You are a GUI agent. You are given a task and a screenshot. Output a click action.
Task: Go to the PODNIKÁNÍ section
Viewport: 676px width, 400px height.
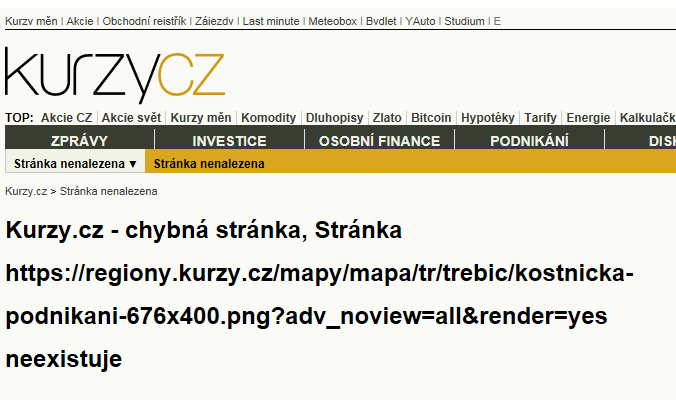[x=529, y=141]
